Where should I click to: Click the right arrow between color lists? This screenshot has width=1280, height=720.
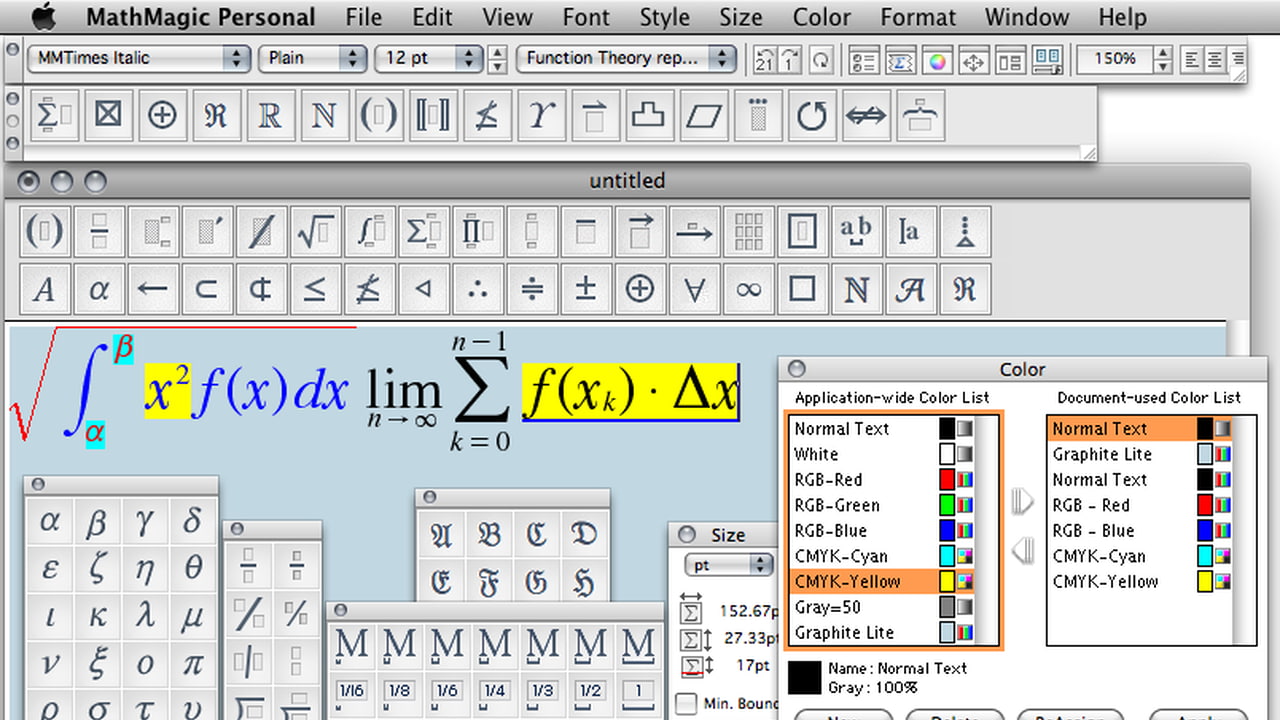tap(1022, 501)
